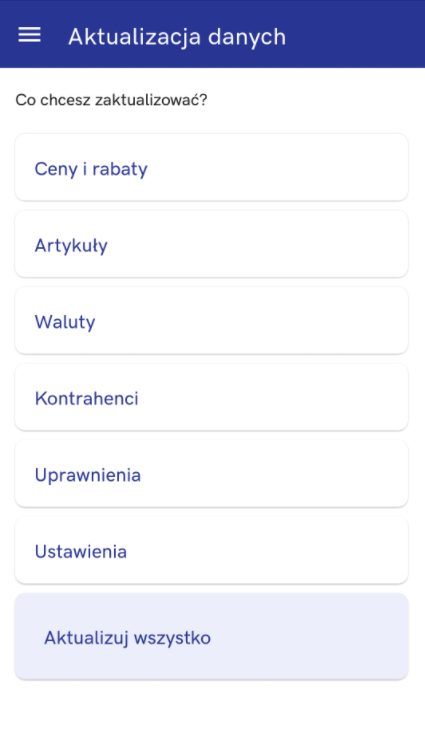Choose Artykuły to update articles

tap(211, 244)
